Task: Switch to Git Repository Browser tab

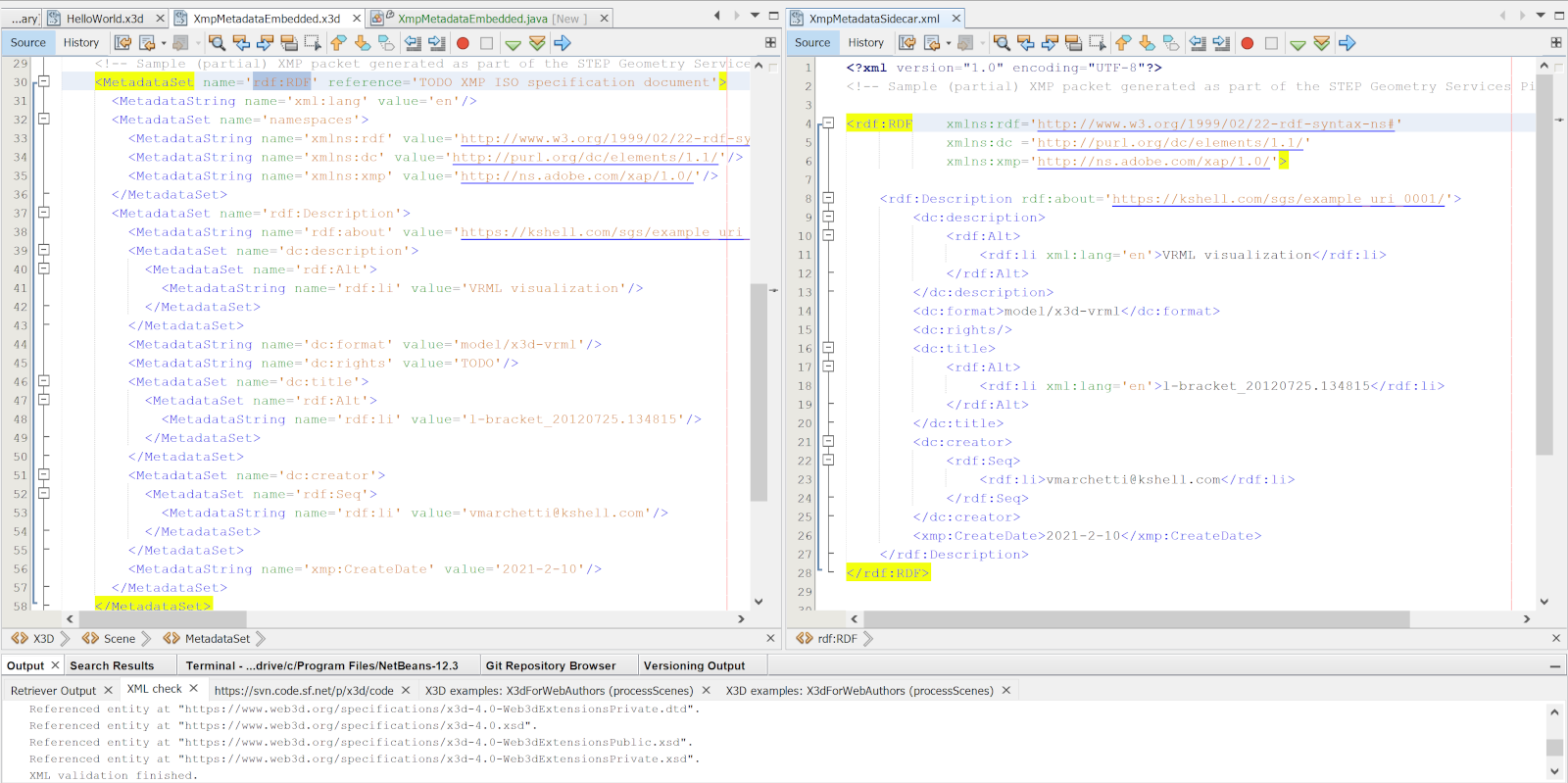Action: [551, 665]
